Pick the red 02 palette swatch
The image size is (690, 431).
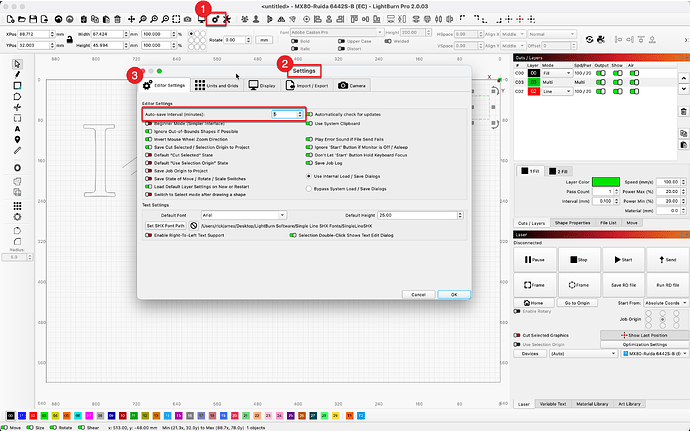click(33, 416)
